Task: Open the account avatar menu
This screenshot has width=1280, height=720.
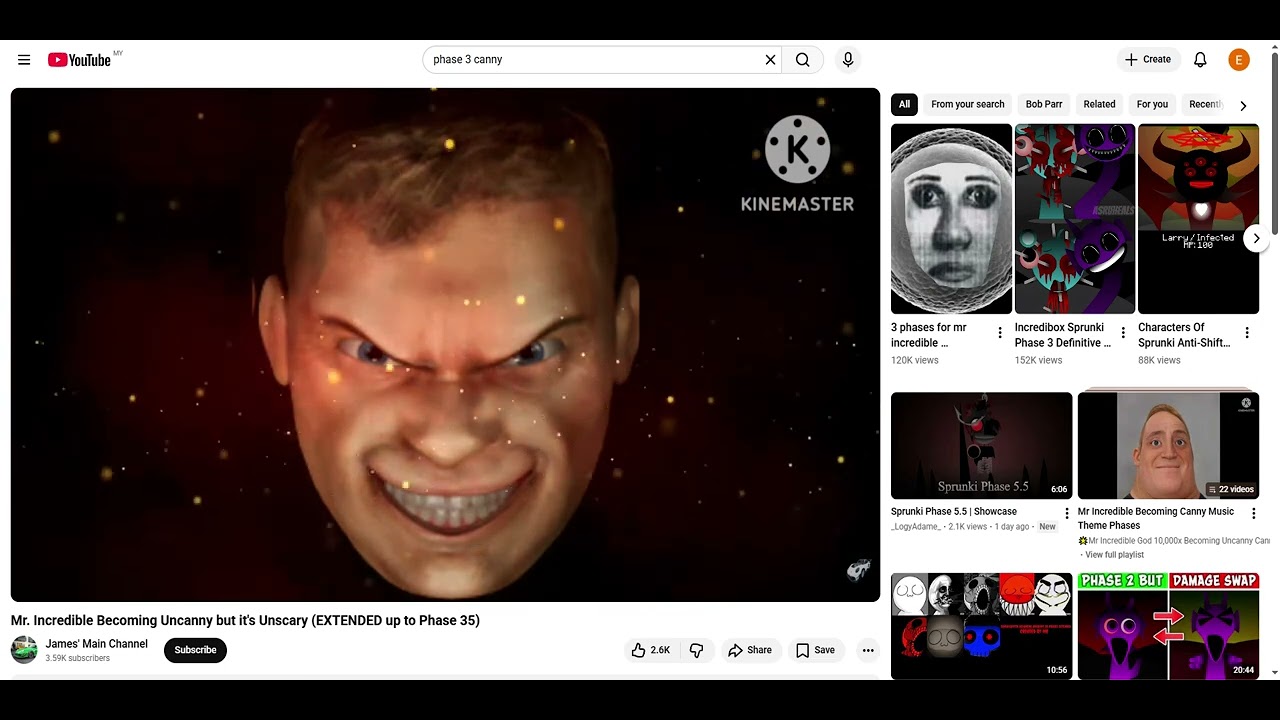Action: (x=1239, y=60)
